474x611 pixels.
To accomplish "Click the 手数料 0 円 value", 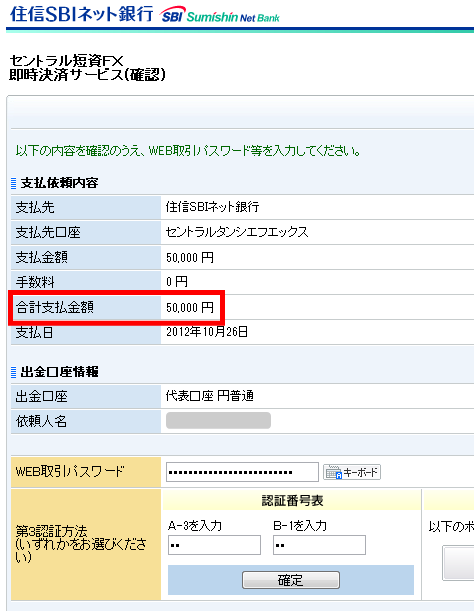I will tap(177, 282).
